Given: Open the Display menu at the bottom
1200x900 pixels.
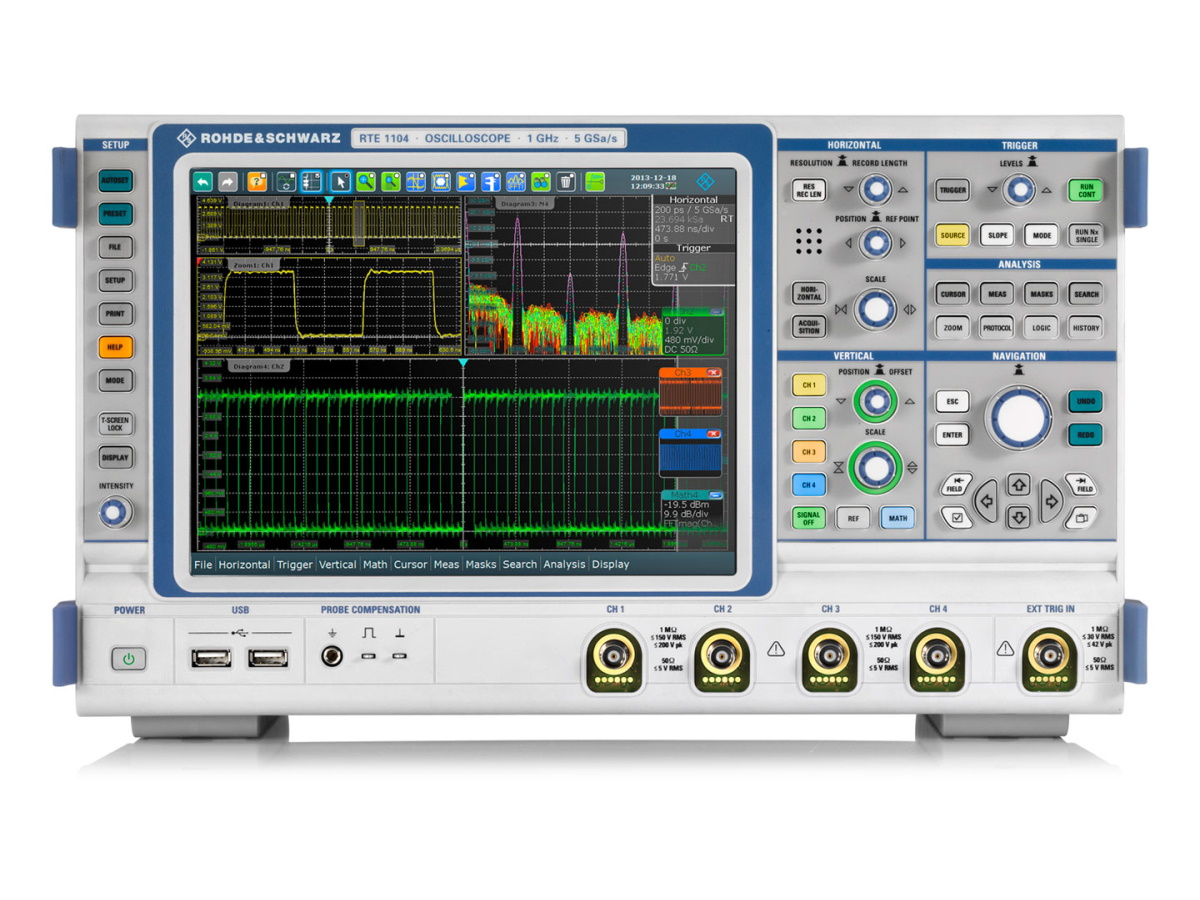Looking at the screenshot, I should pyautogui.click(x=611, y=565).
